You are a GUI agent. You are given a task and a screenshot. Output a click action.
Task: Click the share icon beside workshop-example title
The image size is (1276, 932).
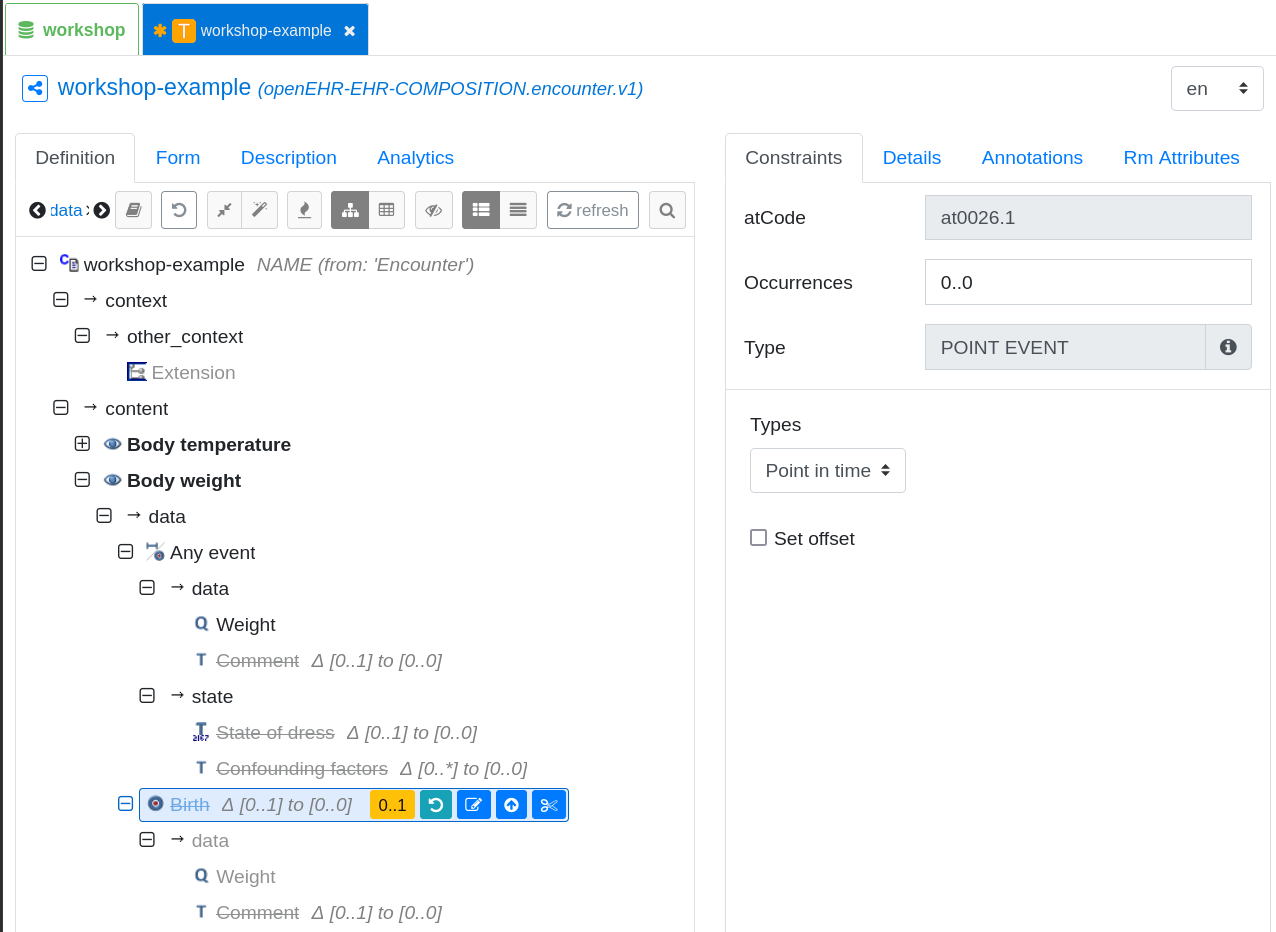pyautogui.click(x=35, y=88)
